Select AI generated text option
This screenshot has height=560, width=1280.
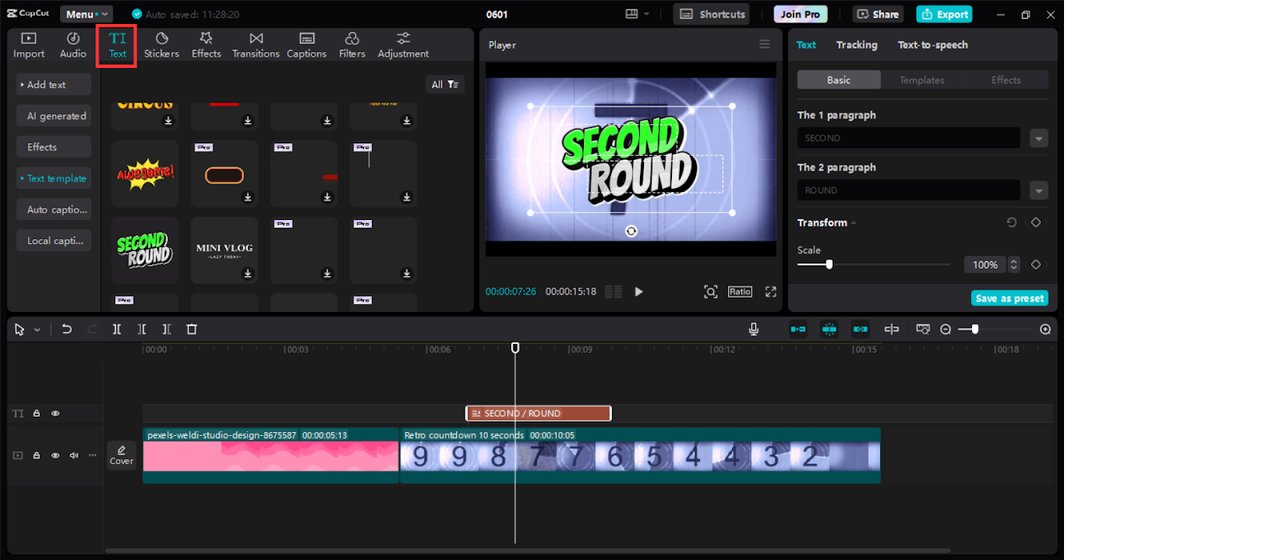point(53,116)
